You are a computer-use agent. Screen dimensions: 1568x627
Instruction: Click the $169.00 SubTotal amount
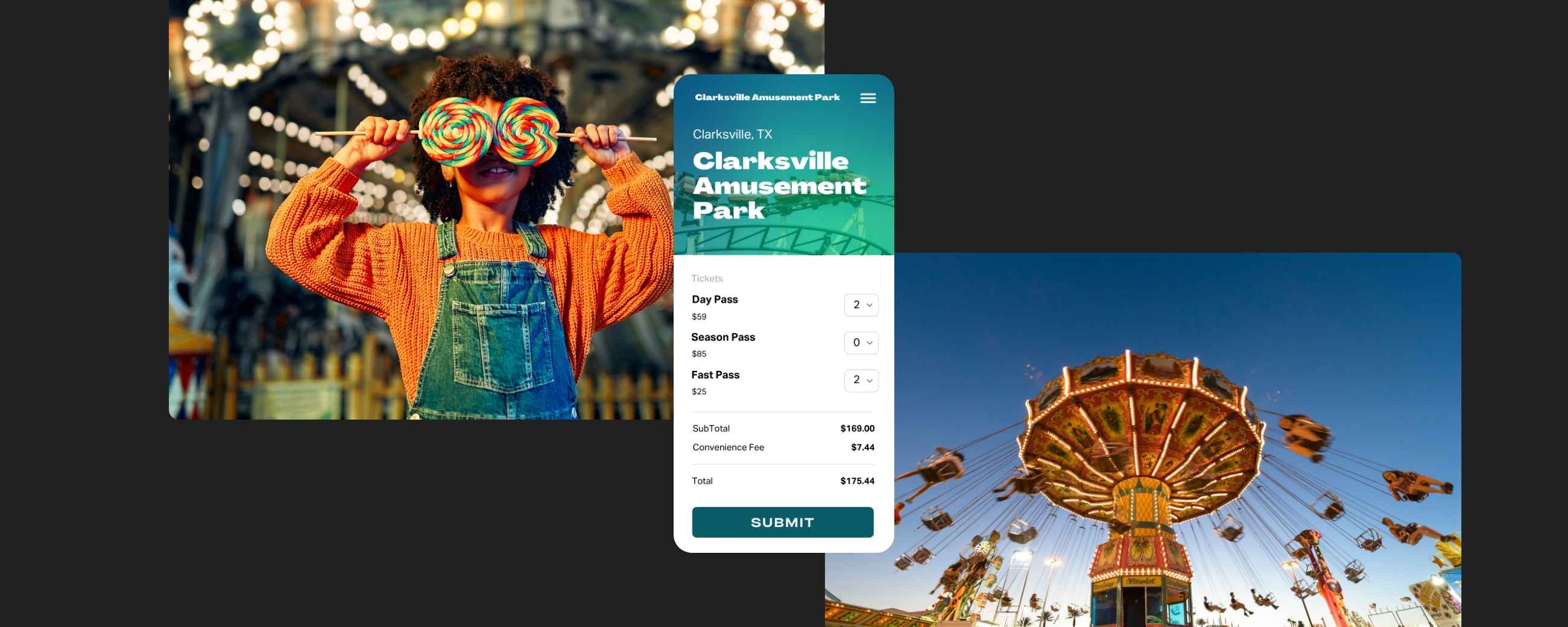point(857,429)
